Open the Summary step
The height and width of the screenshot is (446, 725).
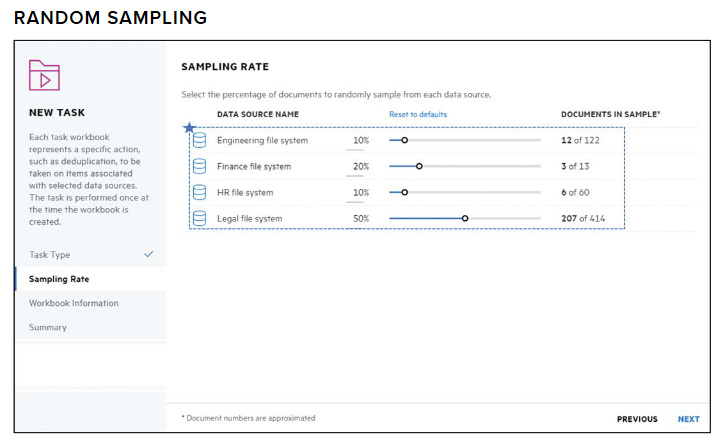[x=48, y=327]
